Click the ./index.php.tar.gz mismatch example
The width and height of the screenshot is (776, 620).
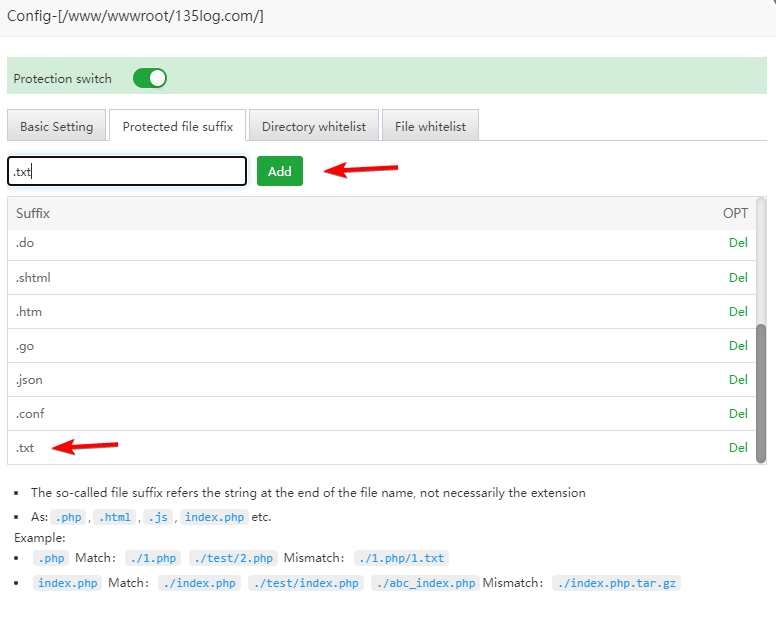point(617,583)
